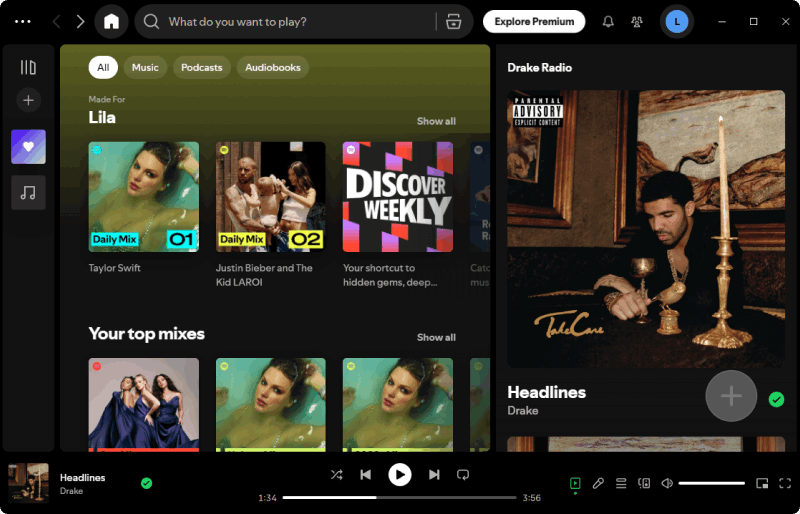Toggle repeat in the player bar
The width and height of the screenshot is (800, 514).
coord(463,475)
